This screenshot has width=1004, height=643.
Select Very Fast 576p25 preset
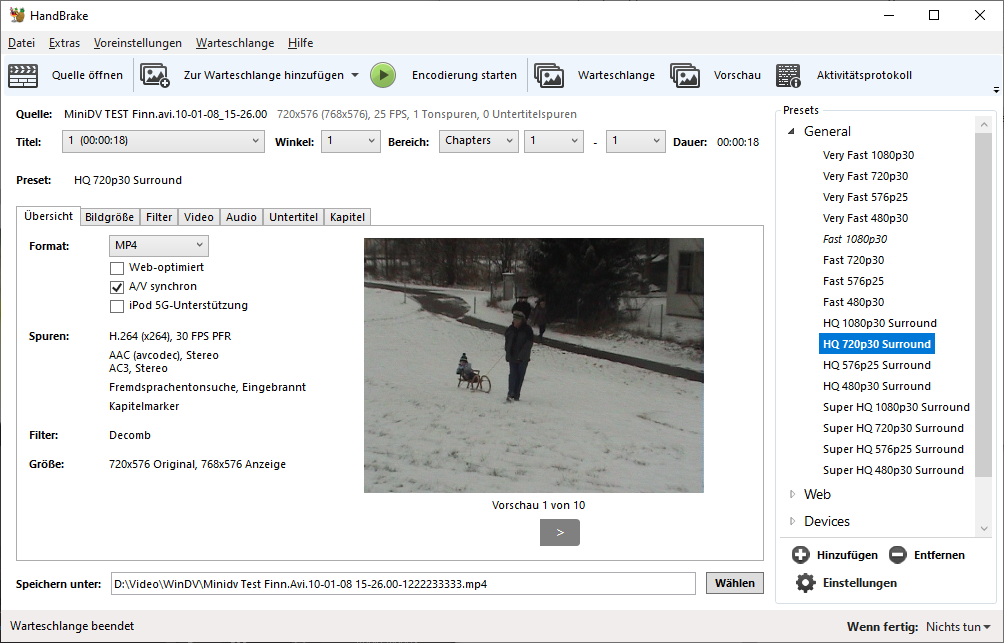click(x=865, y=197)
